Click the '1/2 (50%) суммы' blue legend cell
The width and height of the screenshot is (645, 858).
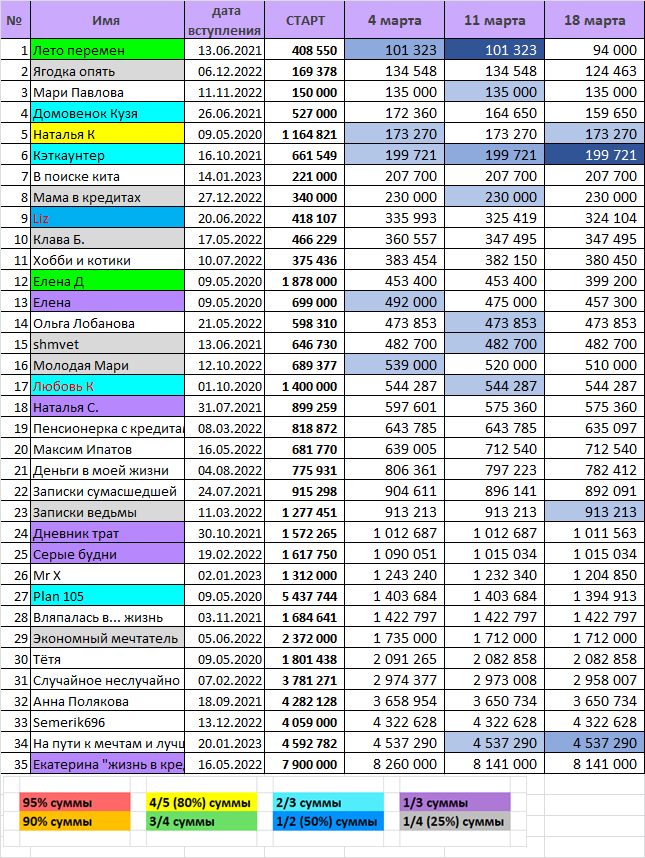pos(328,821)
